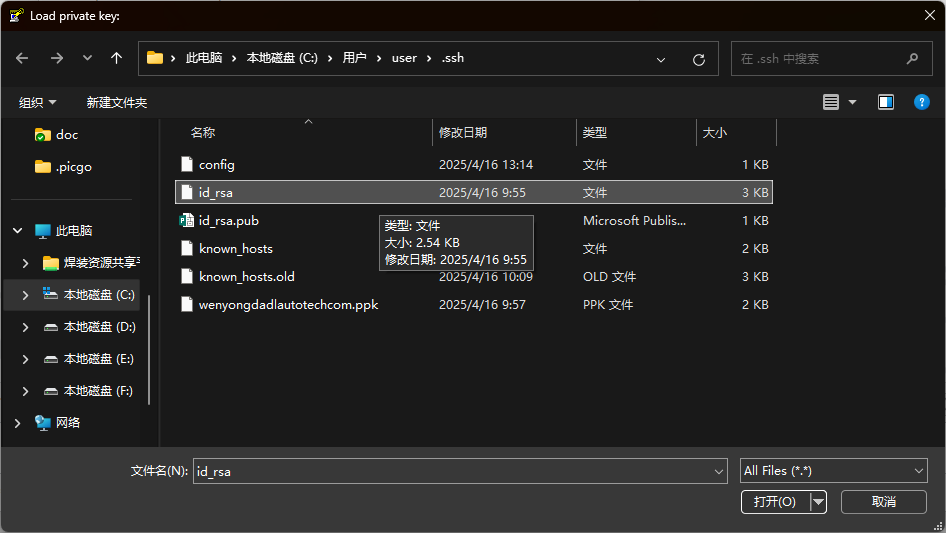Go up one folder level
The height and width of the screenshot is (533, 946).
(116, 58)
